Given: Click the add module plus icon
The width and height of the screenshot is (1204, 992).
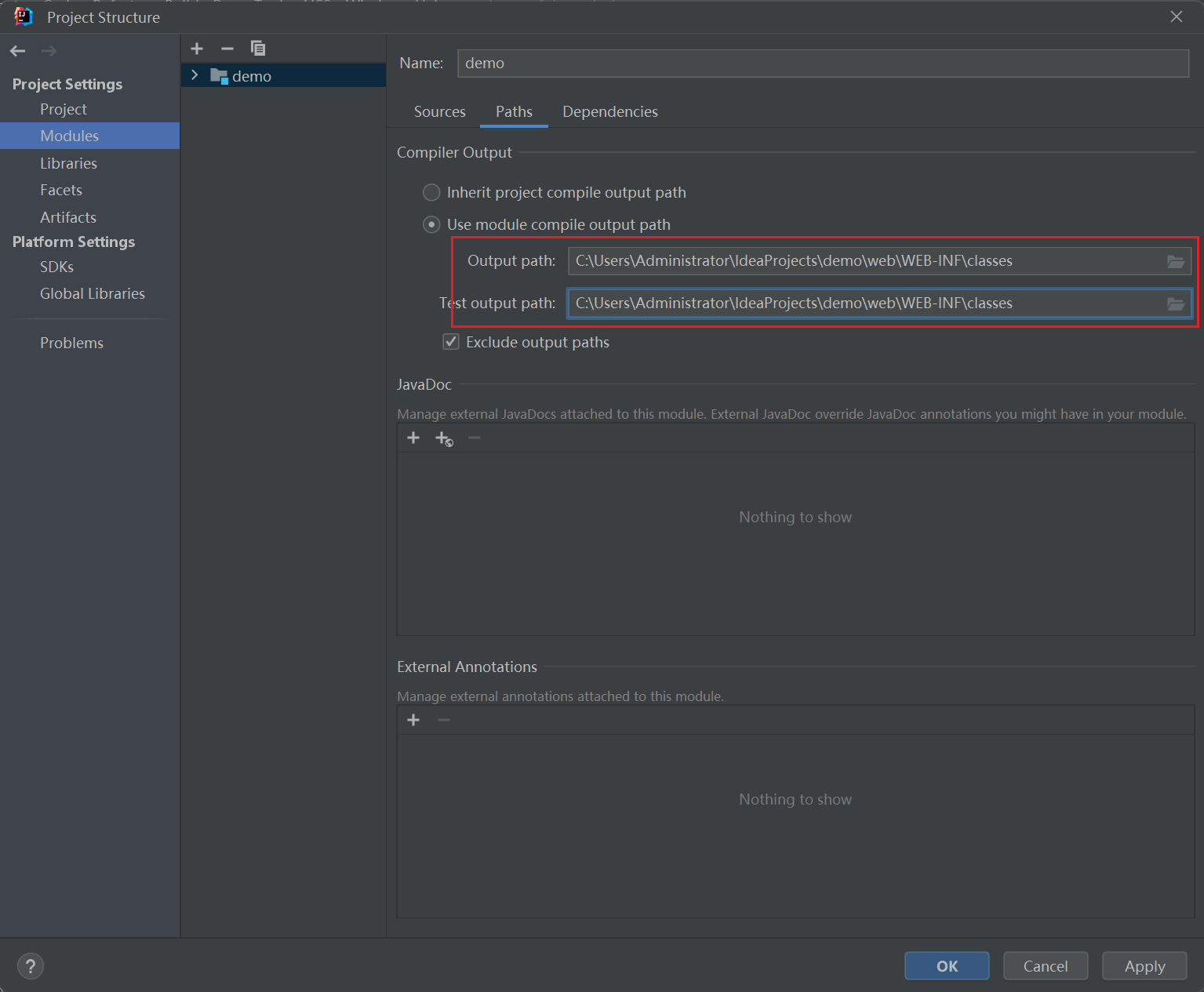Looking at the screenshot, I should click(197, 49).
